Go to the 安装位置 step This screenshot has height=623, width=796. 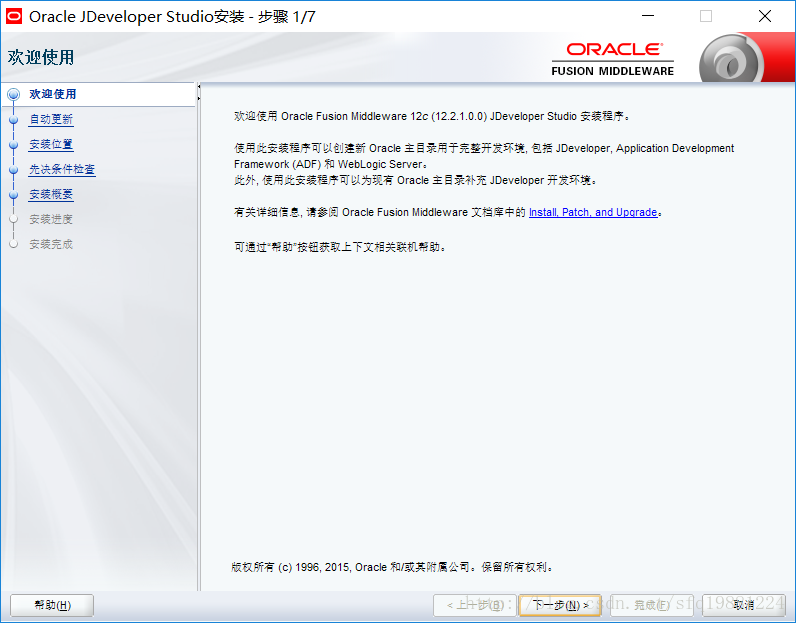[x=51, y=144]
